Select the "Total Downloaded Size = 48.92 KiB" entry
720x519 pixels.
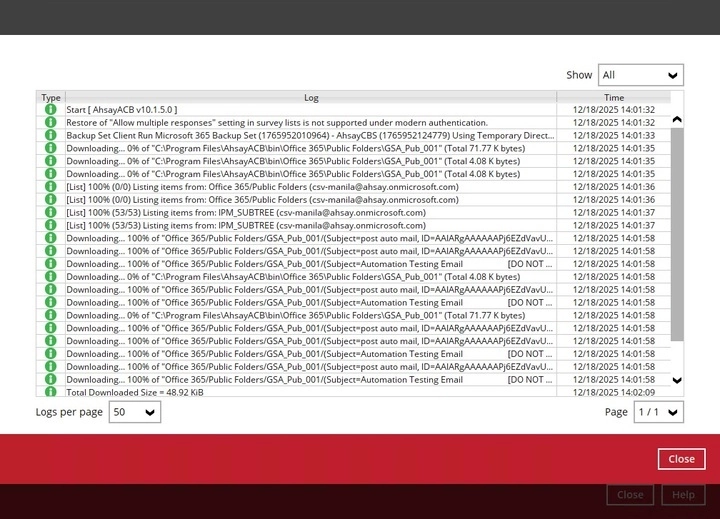135,392
